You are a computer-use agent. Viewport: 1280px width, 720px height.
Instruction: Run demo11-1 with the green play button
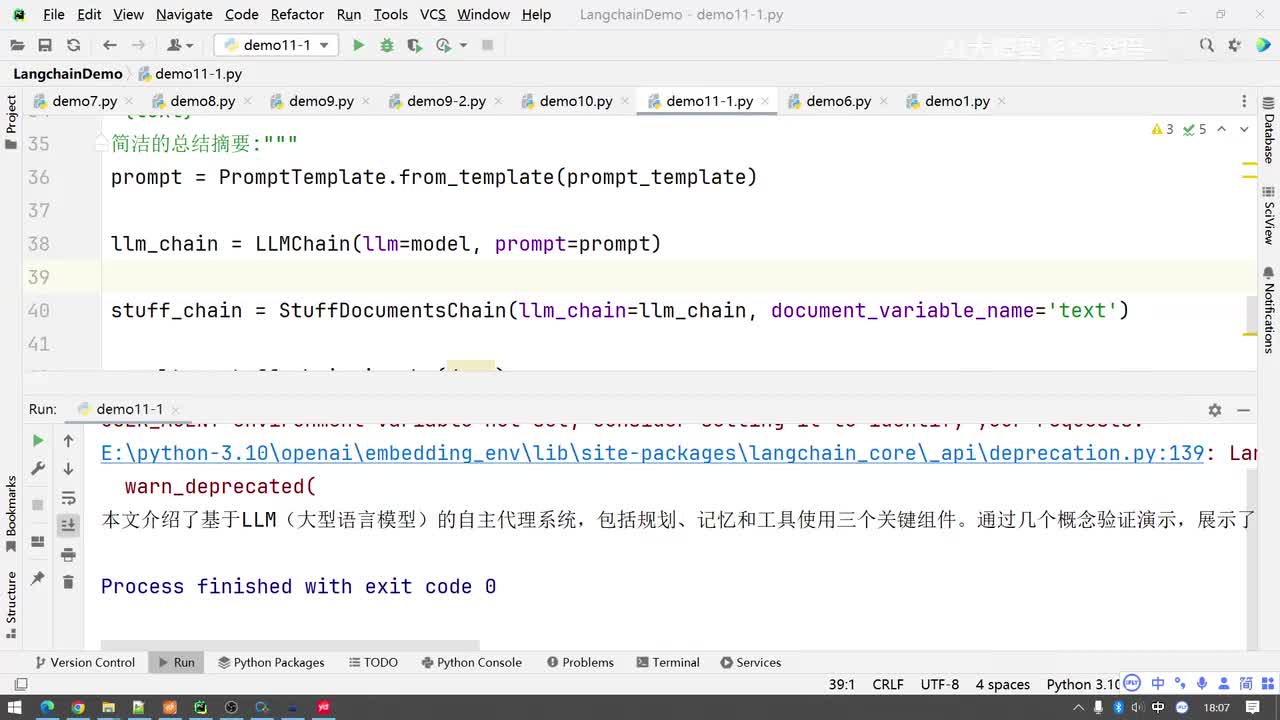358,45
